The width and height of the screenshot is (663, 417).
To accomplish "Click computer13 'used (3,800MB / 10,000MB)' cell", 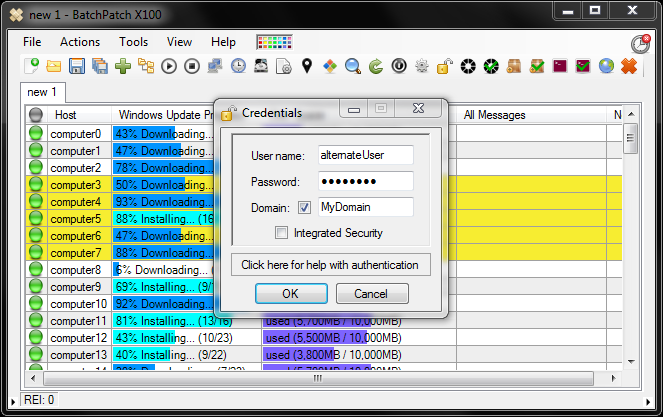I will pos(359,354).
